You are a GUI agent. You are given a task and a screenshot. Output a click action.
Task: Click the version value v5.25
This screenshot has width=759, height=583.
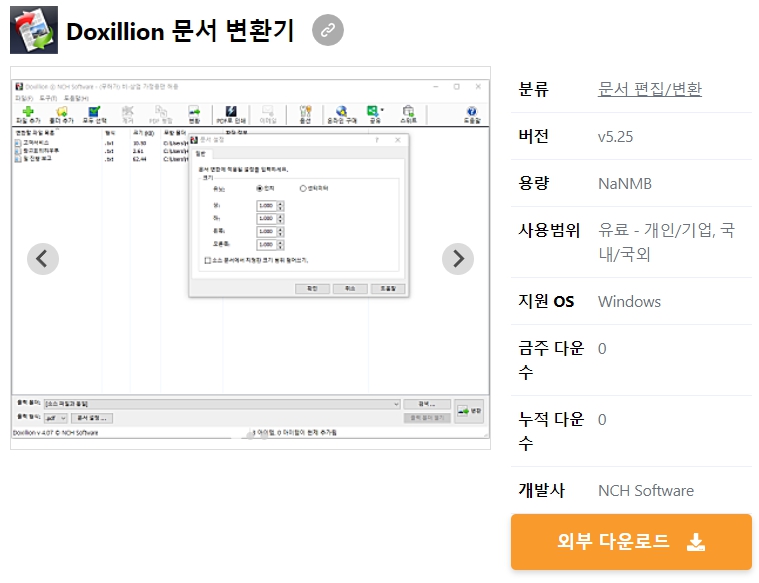615,137
